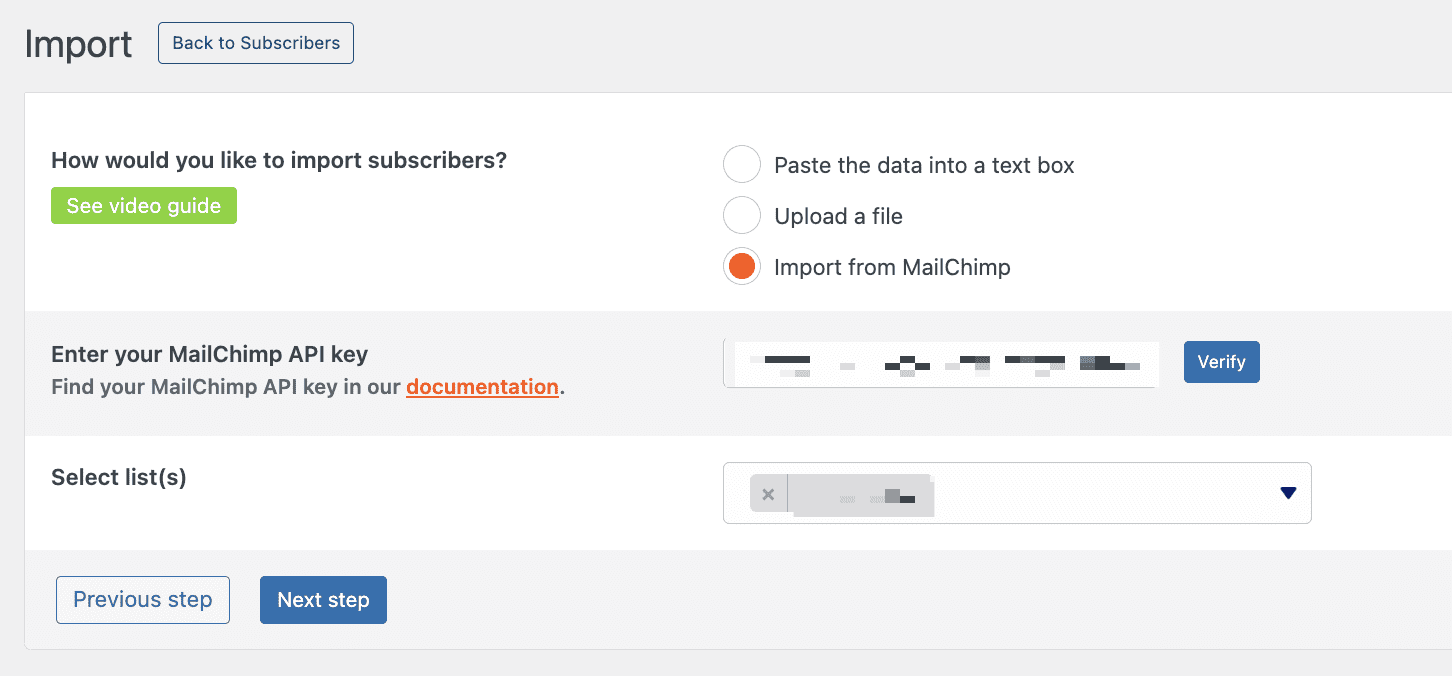1452x676 pixels.
Task: Click the selected list tag's blurred name
Action: 862,496
